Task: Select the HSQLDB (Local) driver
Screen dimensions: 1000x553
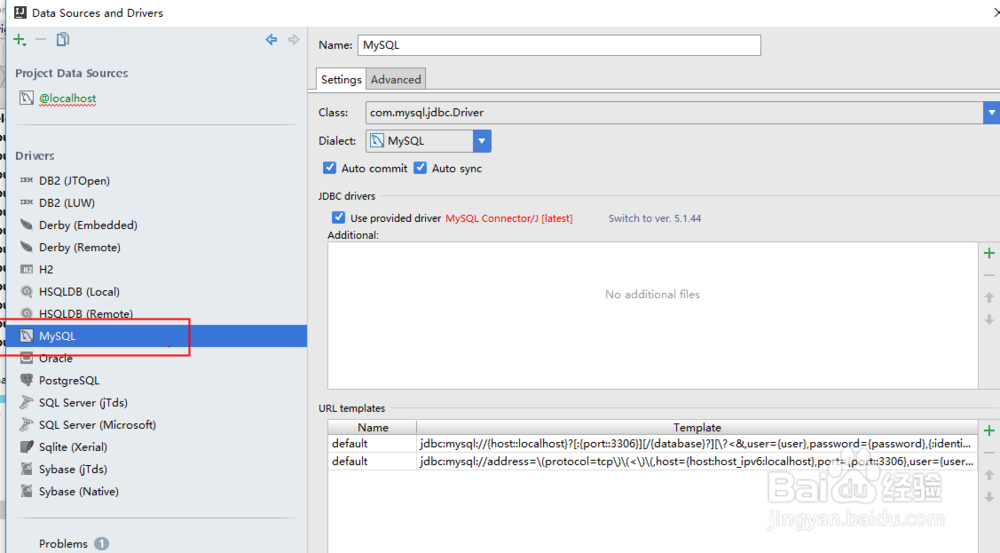Action: click(x=79, y=291)
